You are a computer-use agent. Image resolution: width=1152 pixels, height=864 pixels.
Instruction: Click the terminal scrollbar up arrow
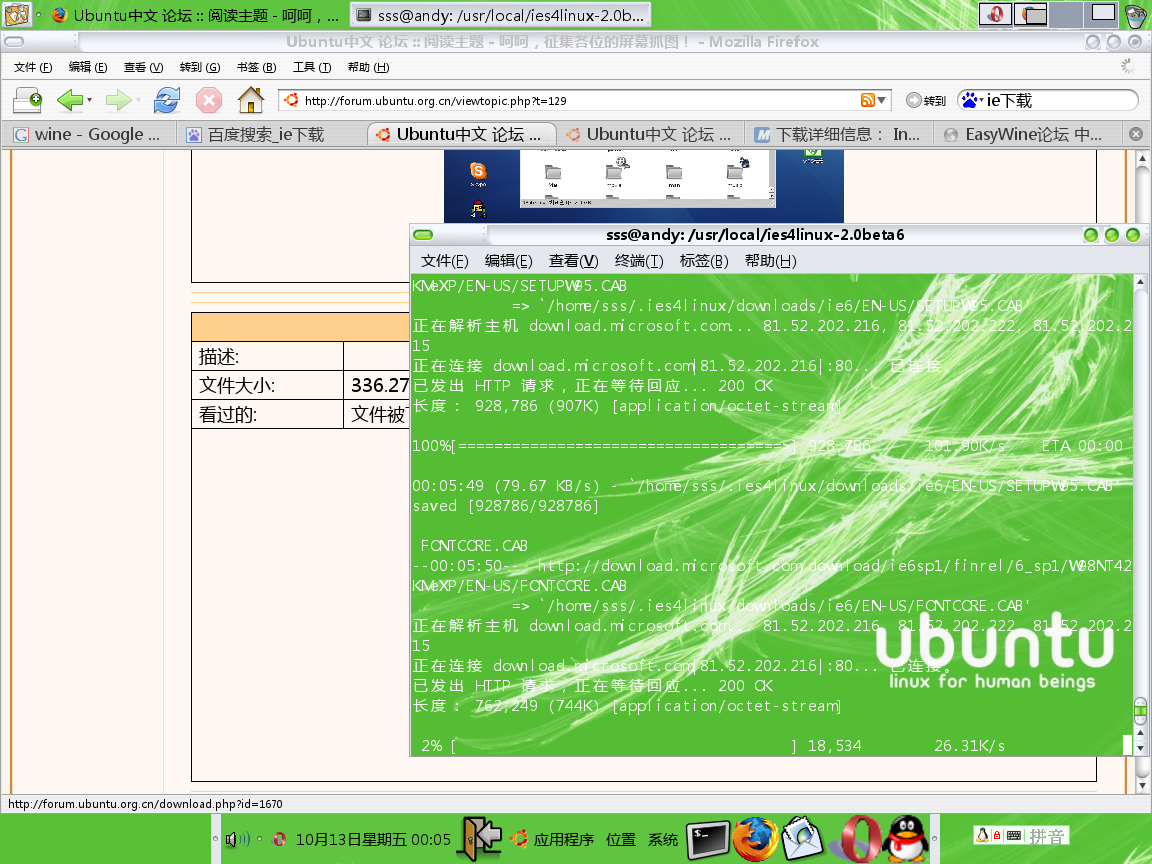[x=1140, y=281]
